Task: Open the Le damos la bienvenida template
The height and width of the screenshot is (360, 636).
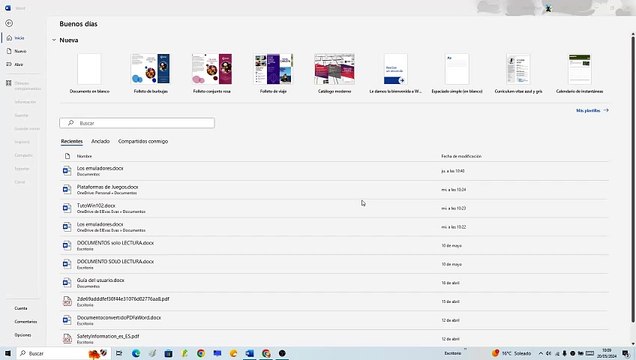Action: (x=395, y=73)
